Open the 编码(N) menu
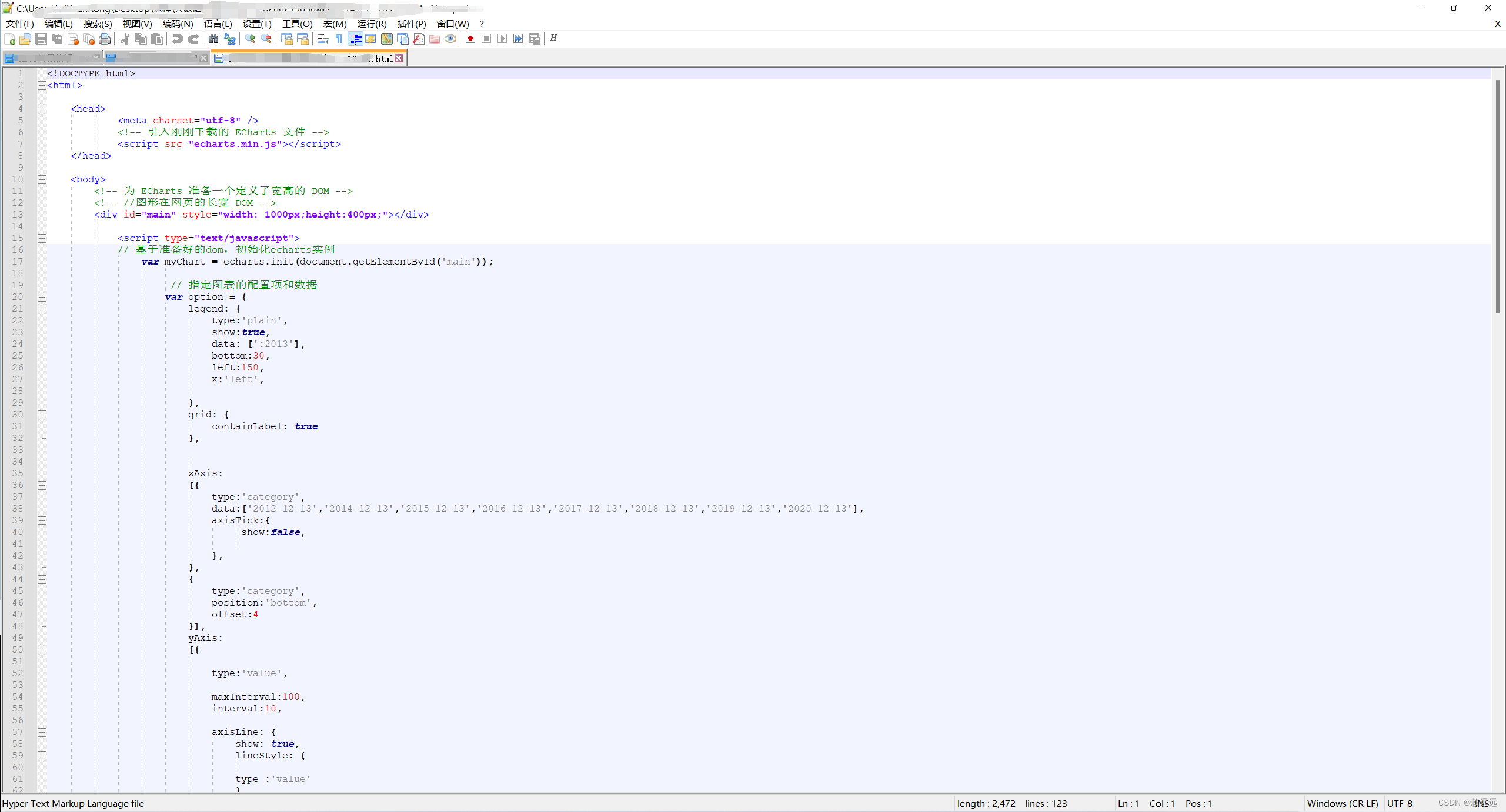 [178, 24]
